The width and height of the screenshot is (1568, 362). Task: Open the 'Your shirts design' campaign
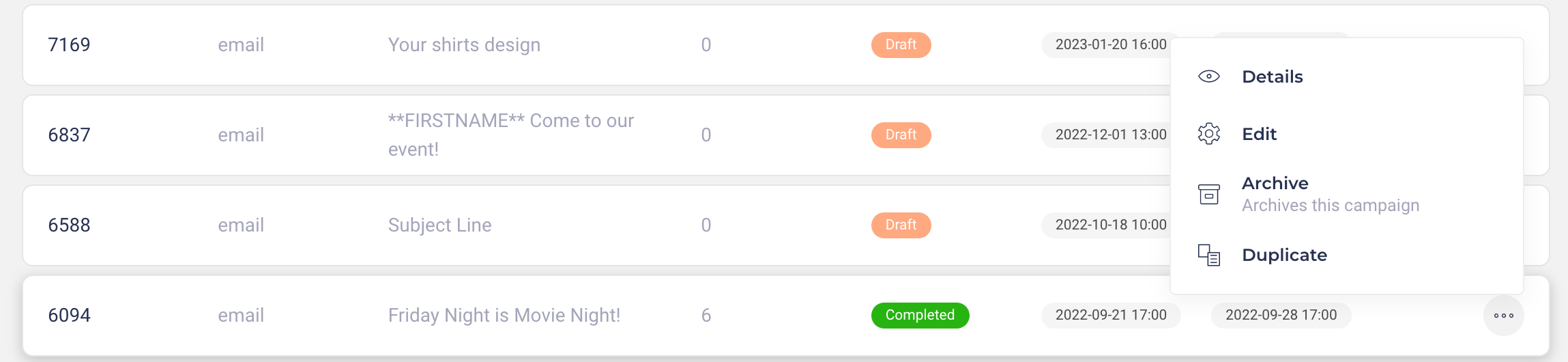pyautogui.click(x=464, y=45)
